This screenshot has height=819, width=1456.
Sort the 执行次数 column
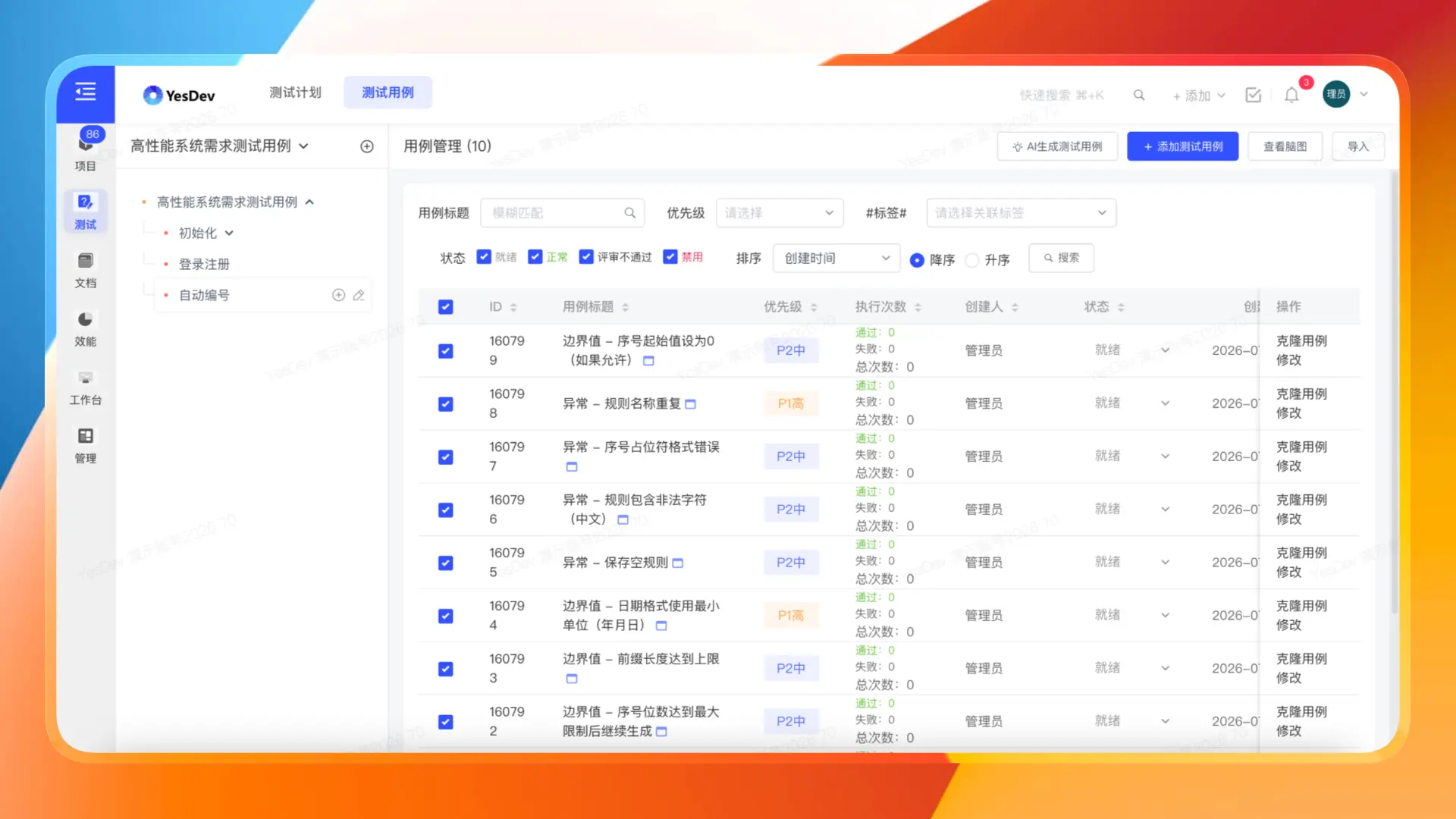point(918,307)
